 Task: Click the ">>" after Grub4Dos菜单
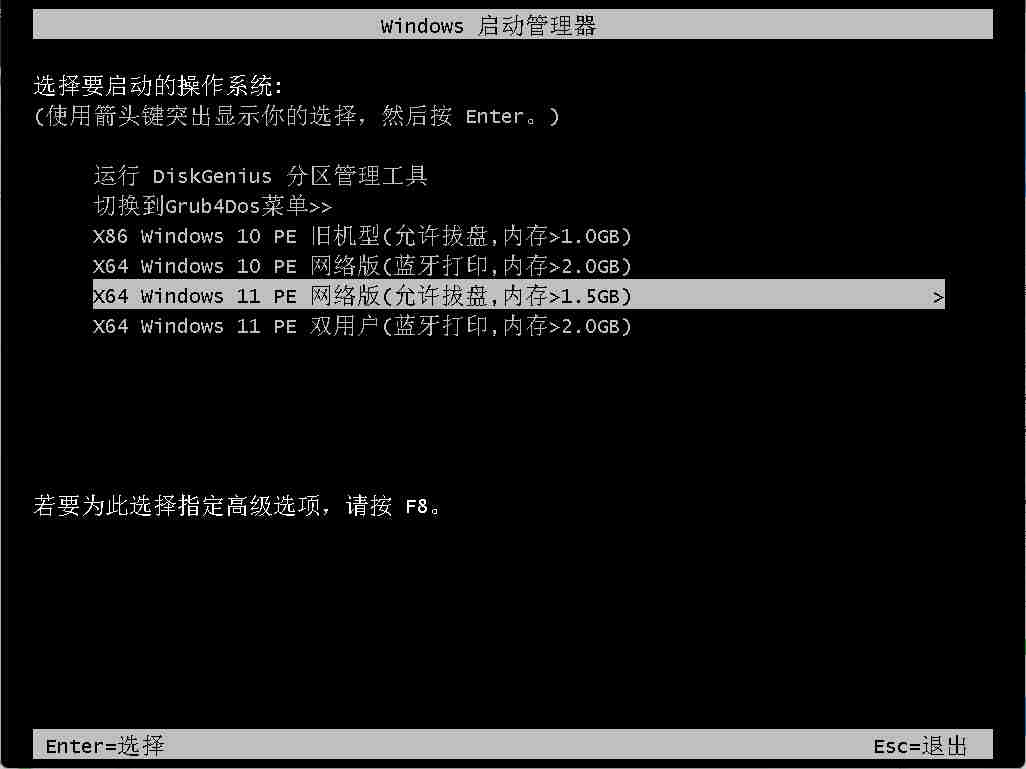320,207
